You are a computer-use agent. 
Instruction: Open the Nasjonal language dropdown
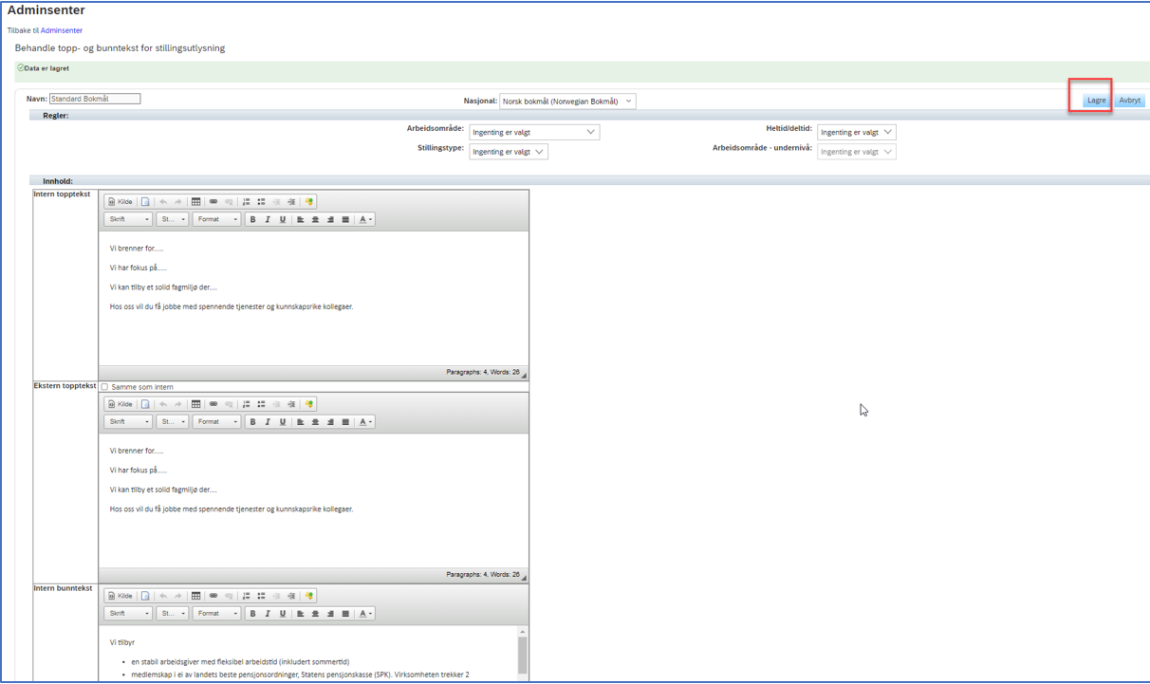point(568,101)
